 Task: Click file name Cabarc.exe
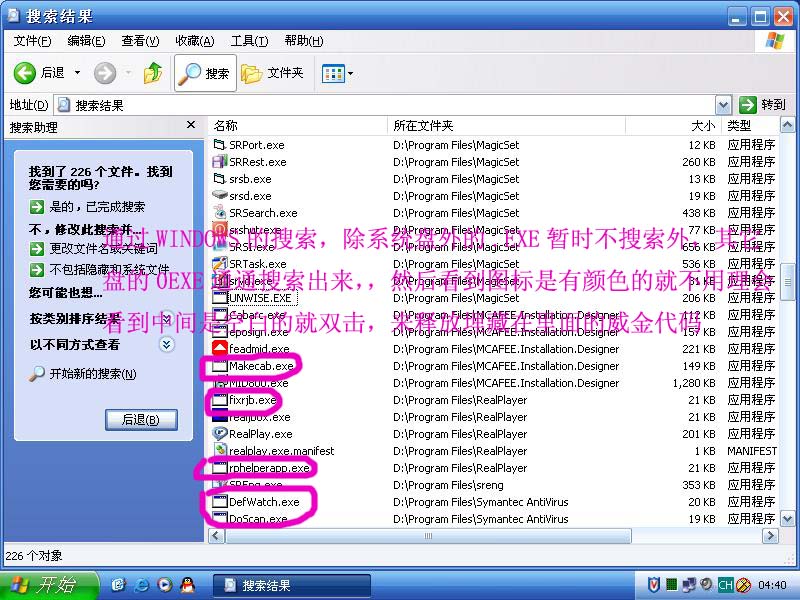click(257, 315)
